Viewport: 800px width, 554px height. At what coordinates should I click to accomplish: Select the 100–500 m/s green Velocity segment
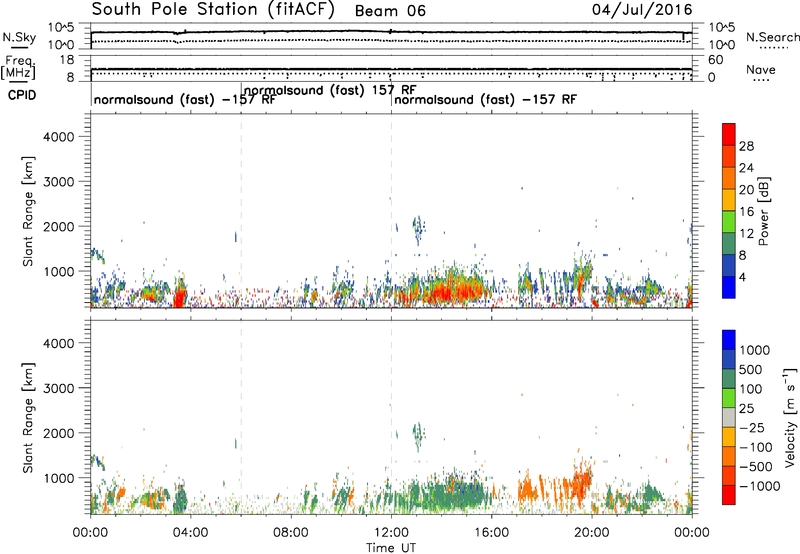tap(729, 379)
